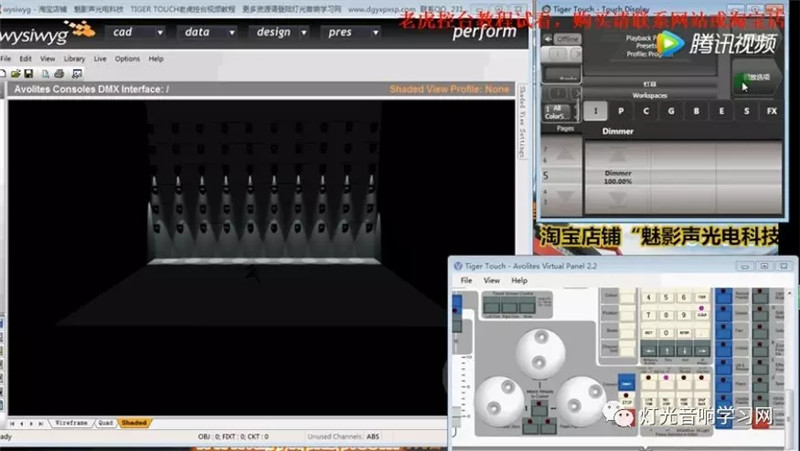Go to next view tab arrow
Screen dimensions: 800x451
[31, 423]
